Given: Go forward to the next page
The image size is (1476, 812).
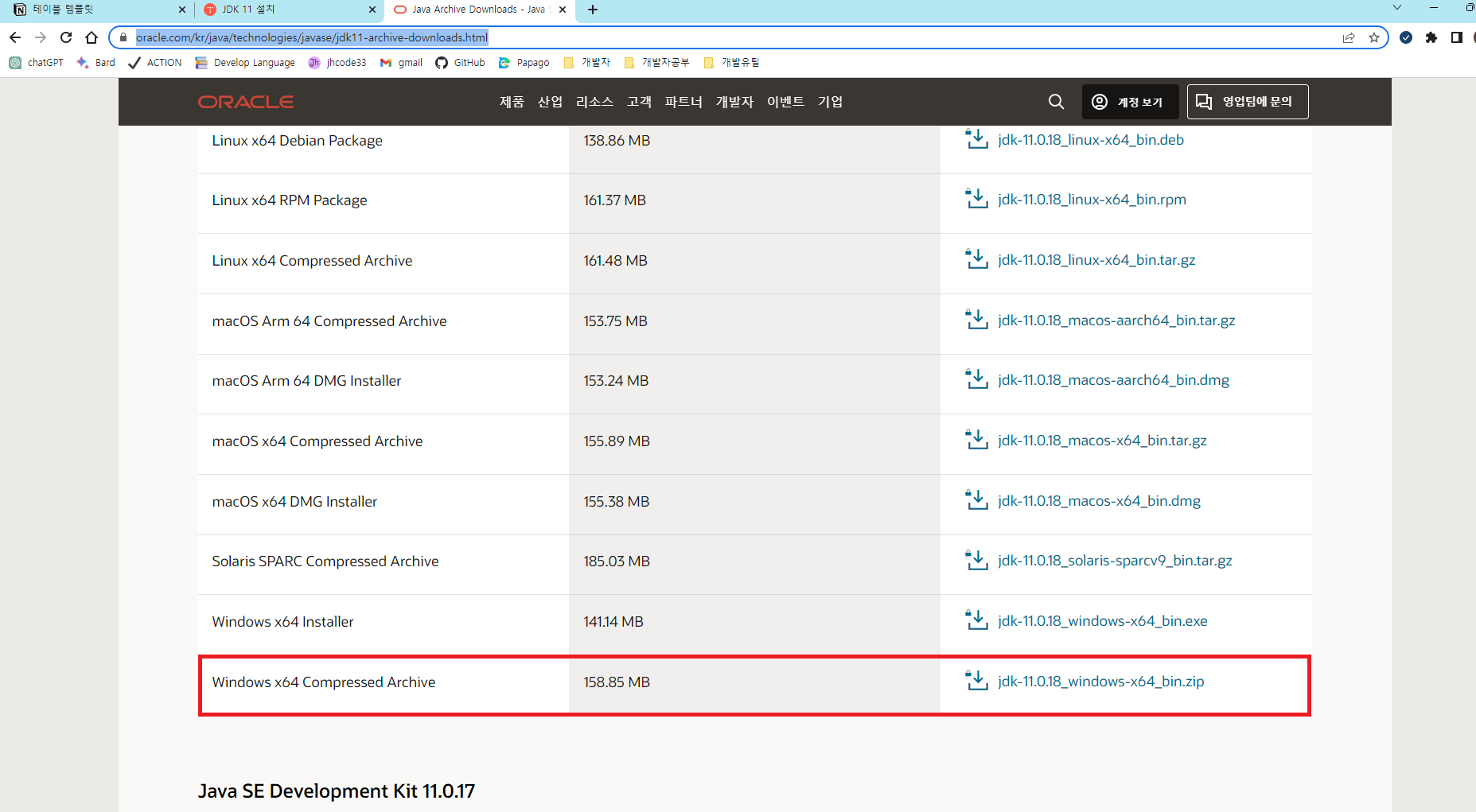Looking at the screenshot, I should click(41, 37).
